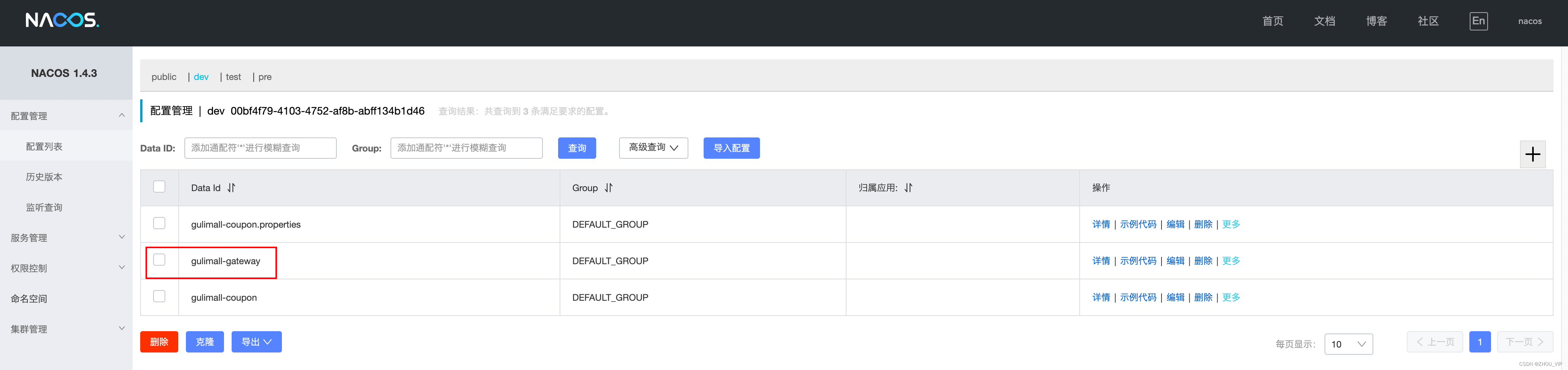1568x370 pixels.
Task: Select the gulimall-gateway Data Id text
Action: click(x=225, y=261)
